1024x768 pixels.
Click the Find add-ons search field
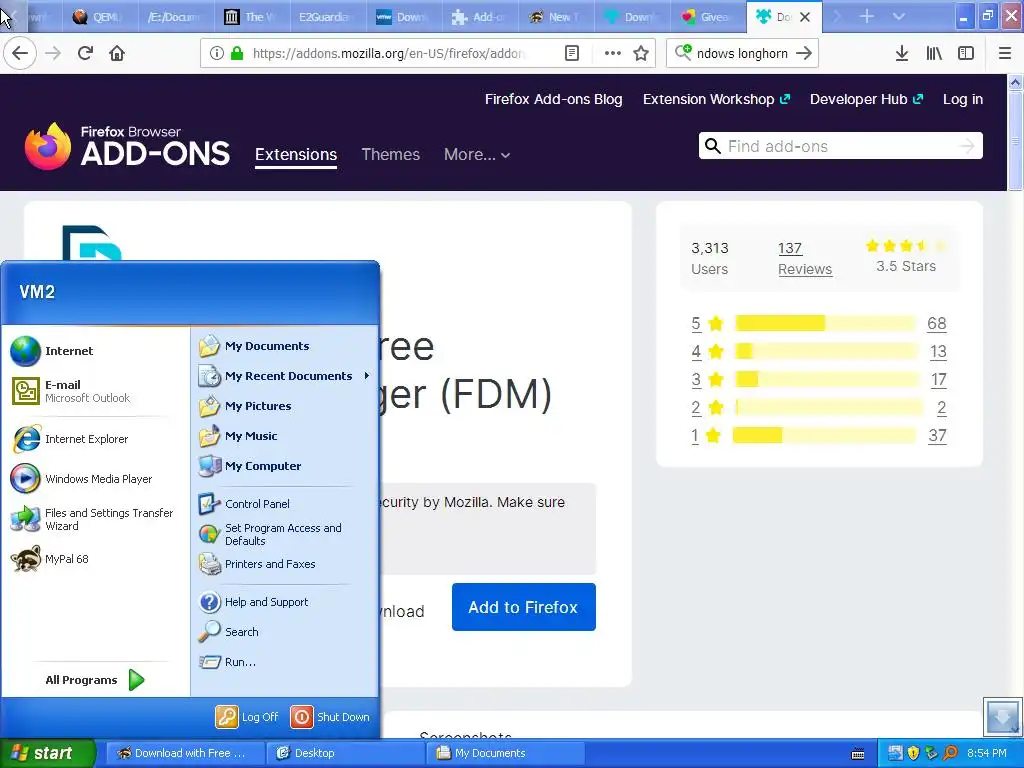click(840, 146)
